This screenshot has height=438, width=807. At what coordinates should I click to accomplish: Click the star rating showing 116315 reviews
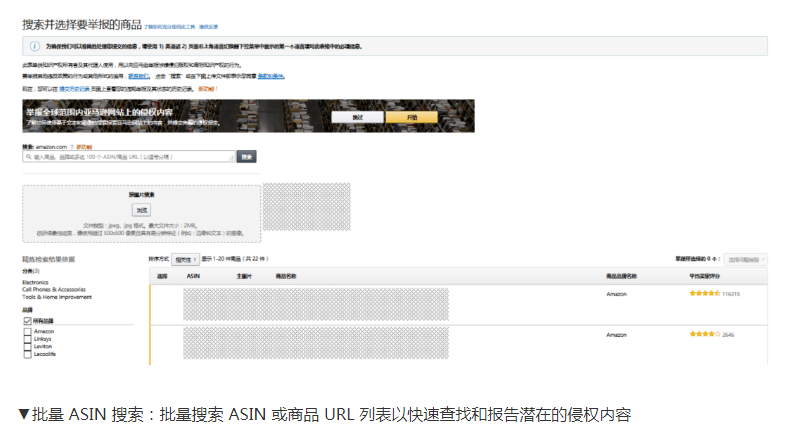[x=704, y=294]
